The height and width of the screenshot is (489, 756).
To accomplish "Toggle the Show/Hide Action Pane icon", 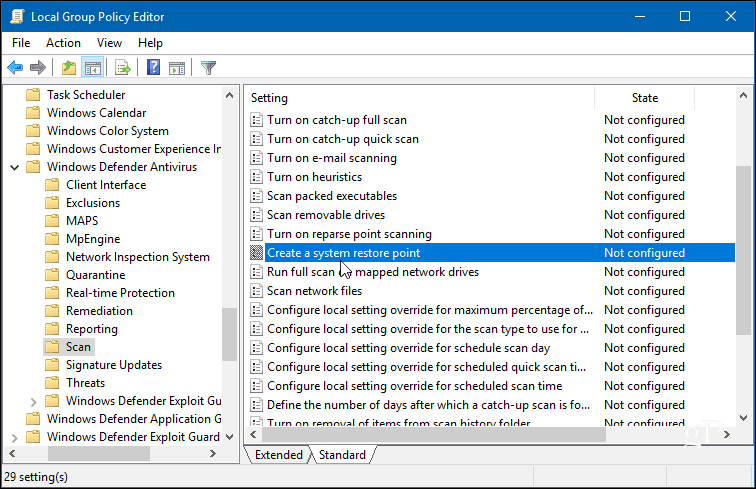I will [177, 68].
